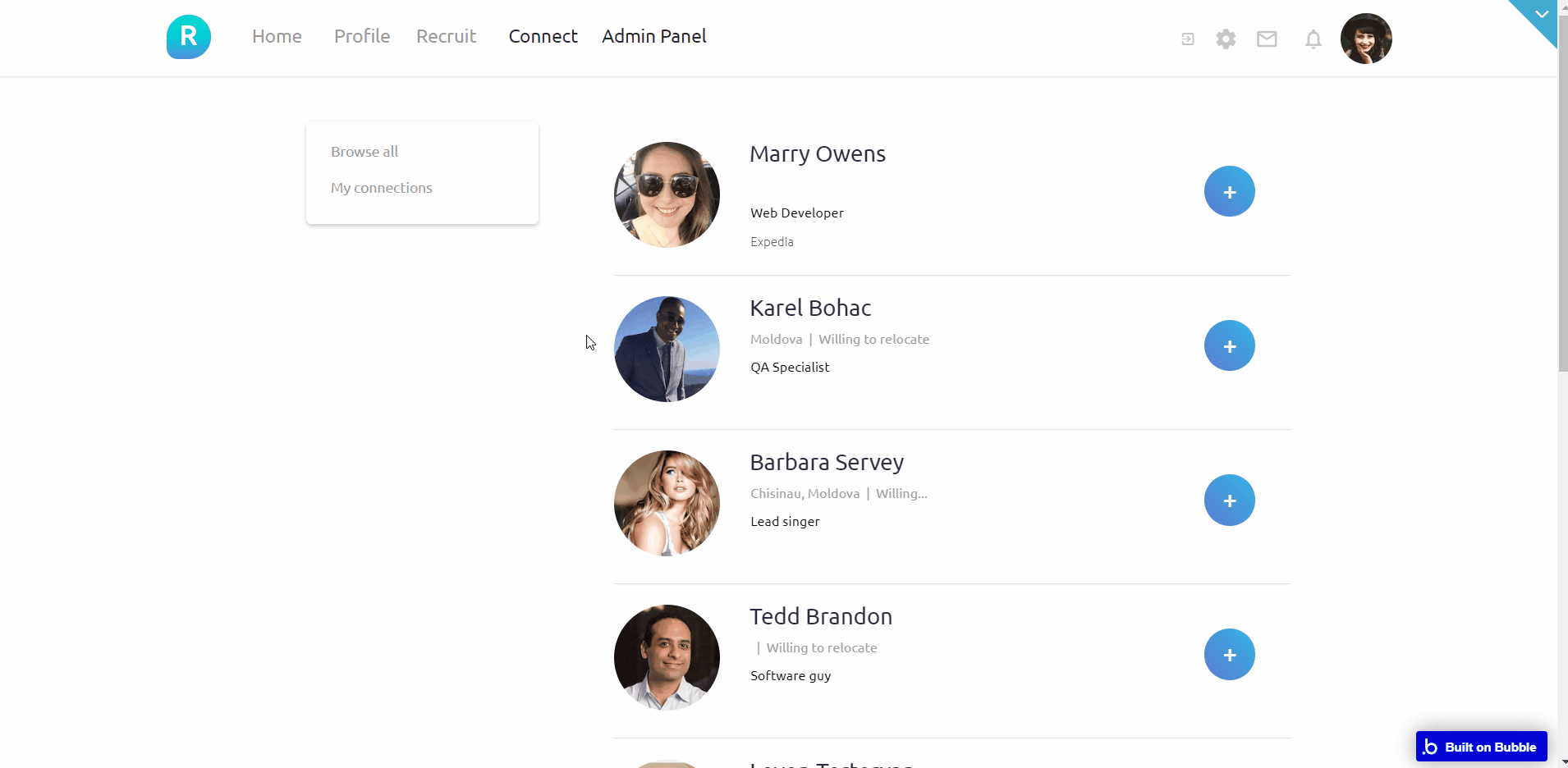
Task: Click plus button for Karel Bohac
Action: tap(1229, 346)
